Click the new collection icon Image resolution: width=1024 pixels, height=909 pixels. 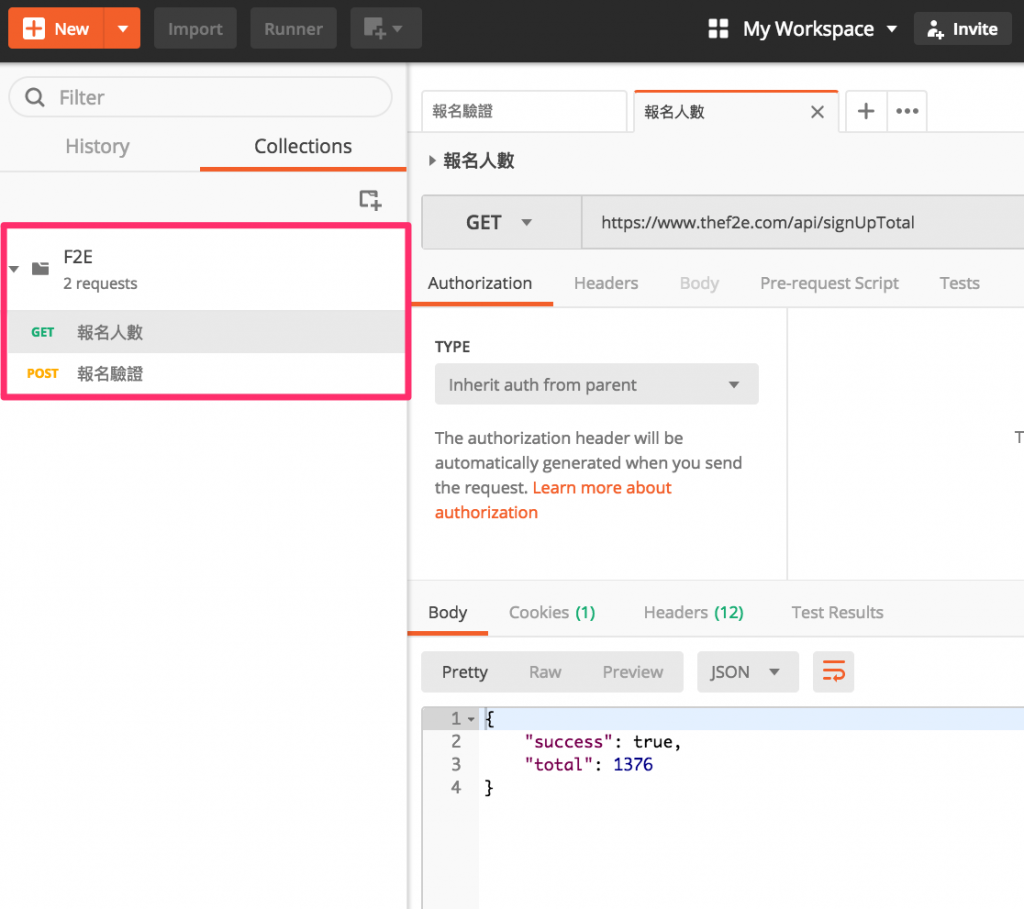pyautogui.click(x=370, y=200)
